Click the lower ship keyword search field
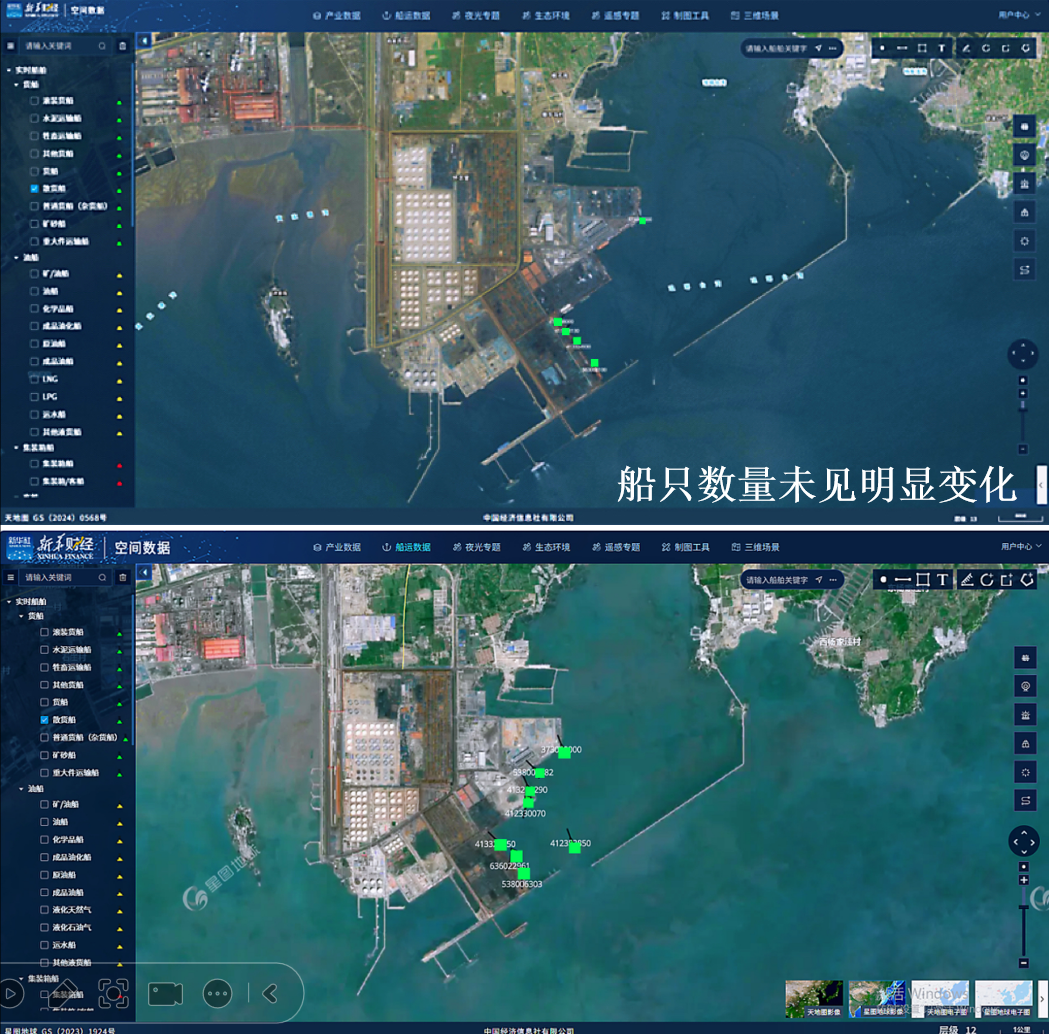This screenshot has height=1034, width=1049. tap(58, 577)
